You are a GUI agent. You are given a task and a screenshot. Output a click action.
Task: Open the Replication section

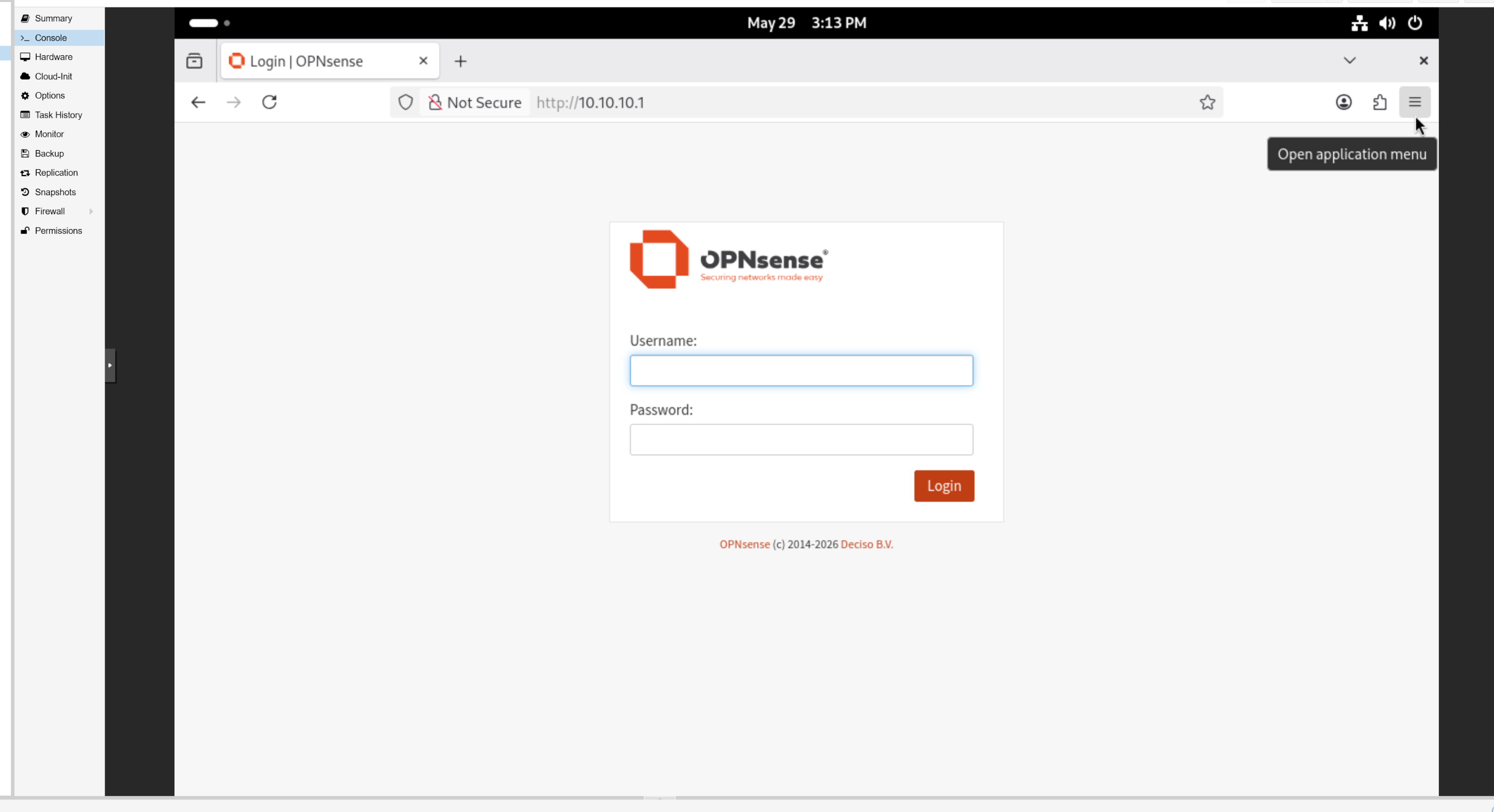pos(56,172)
